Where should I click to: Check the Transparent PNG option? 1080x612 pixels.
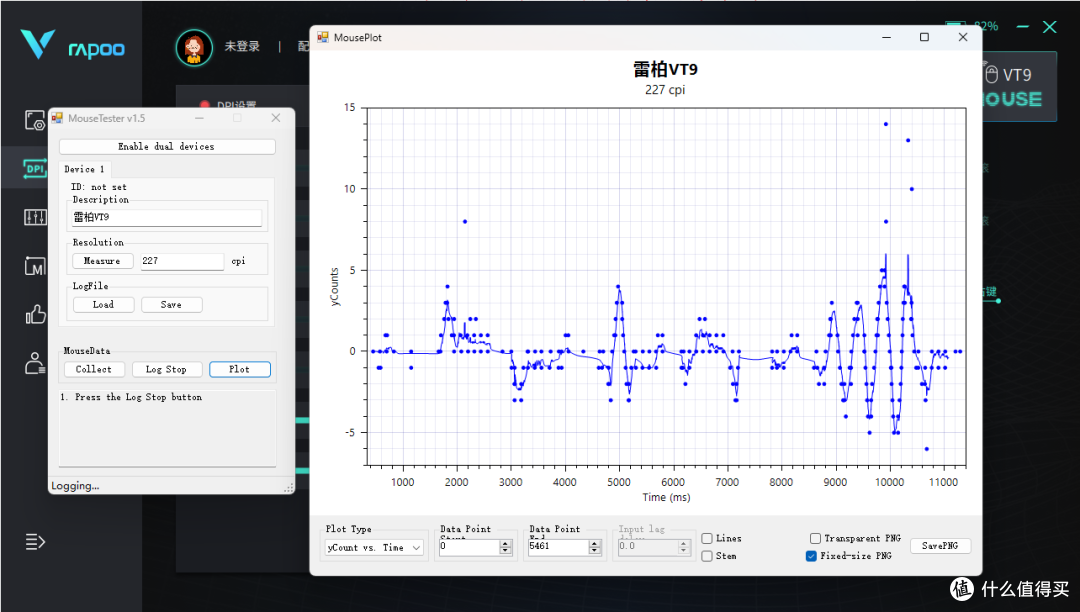pos(816,538)
